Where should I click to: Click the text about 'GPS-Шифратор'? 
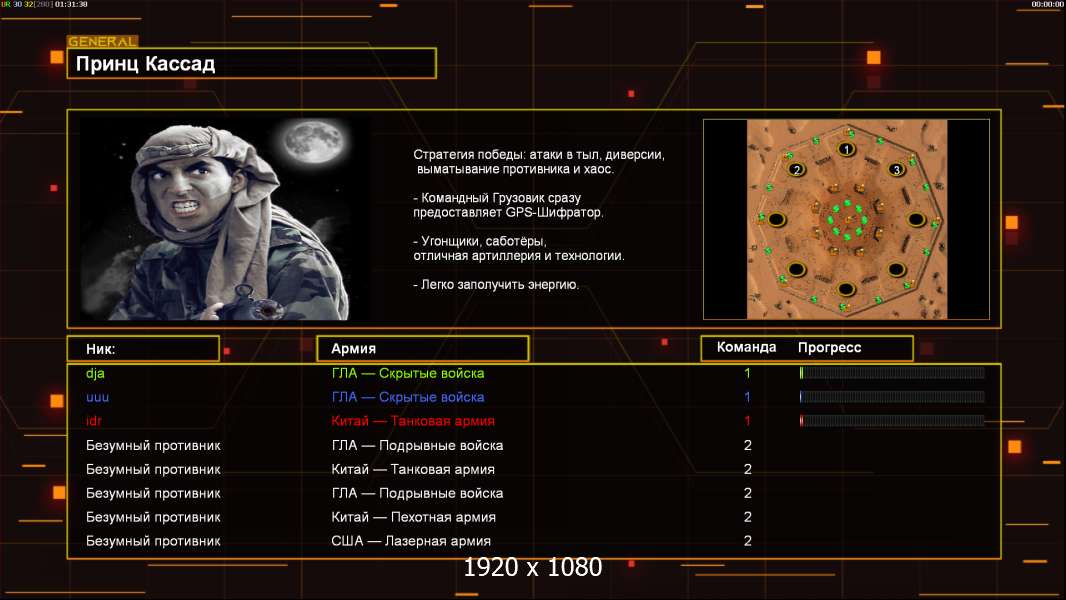[x=508, y=205]
